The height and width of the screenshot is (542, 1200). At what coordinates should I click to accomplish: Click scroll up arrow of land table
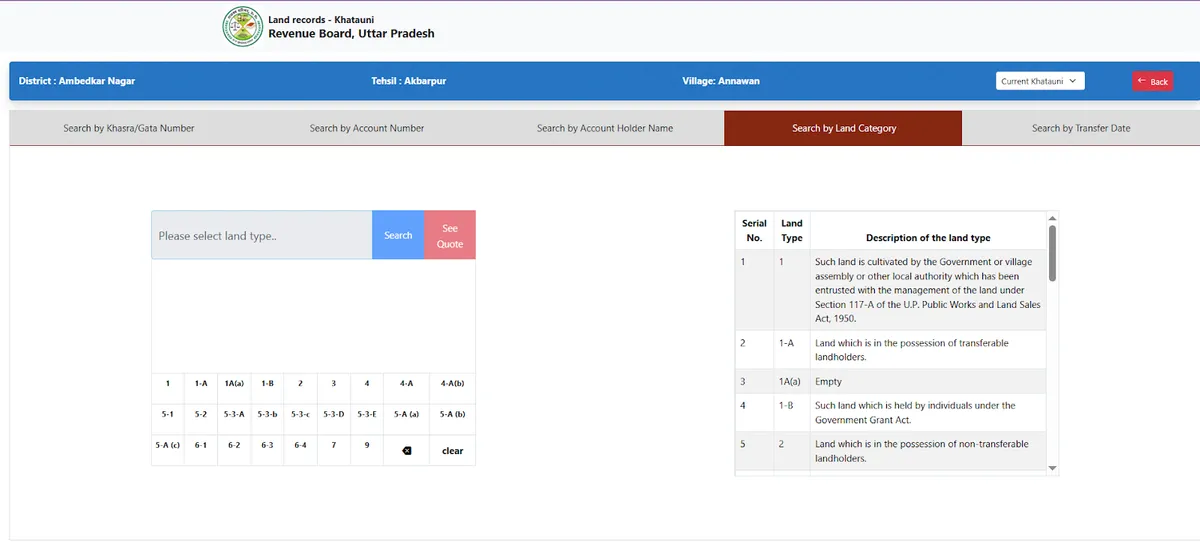tap(1052, 218)
